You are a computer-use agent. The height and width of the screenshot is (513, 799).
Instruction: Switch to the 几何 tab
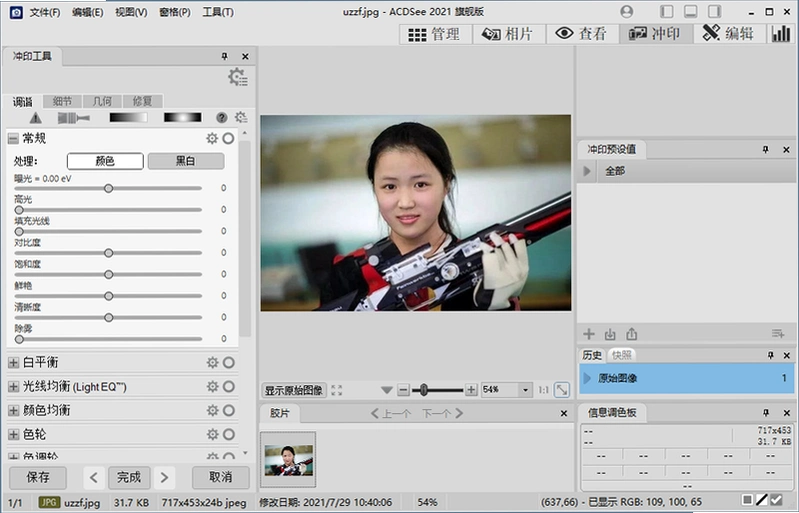pyautogui.click(x=102, y=101)
